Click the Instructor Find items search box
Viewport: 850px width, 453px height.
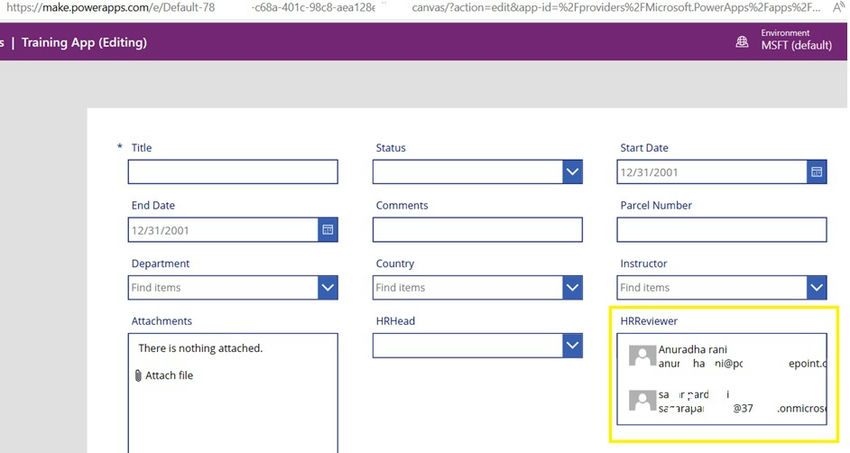712,287
